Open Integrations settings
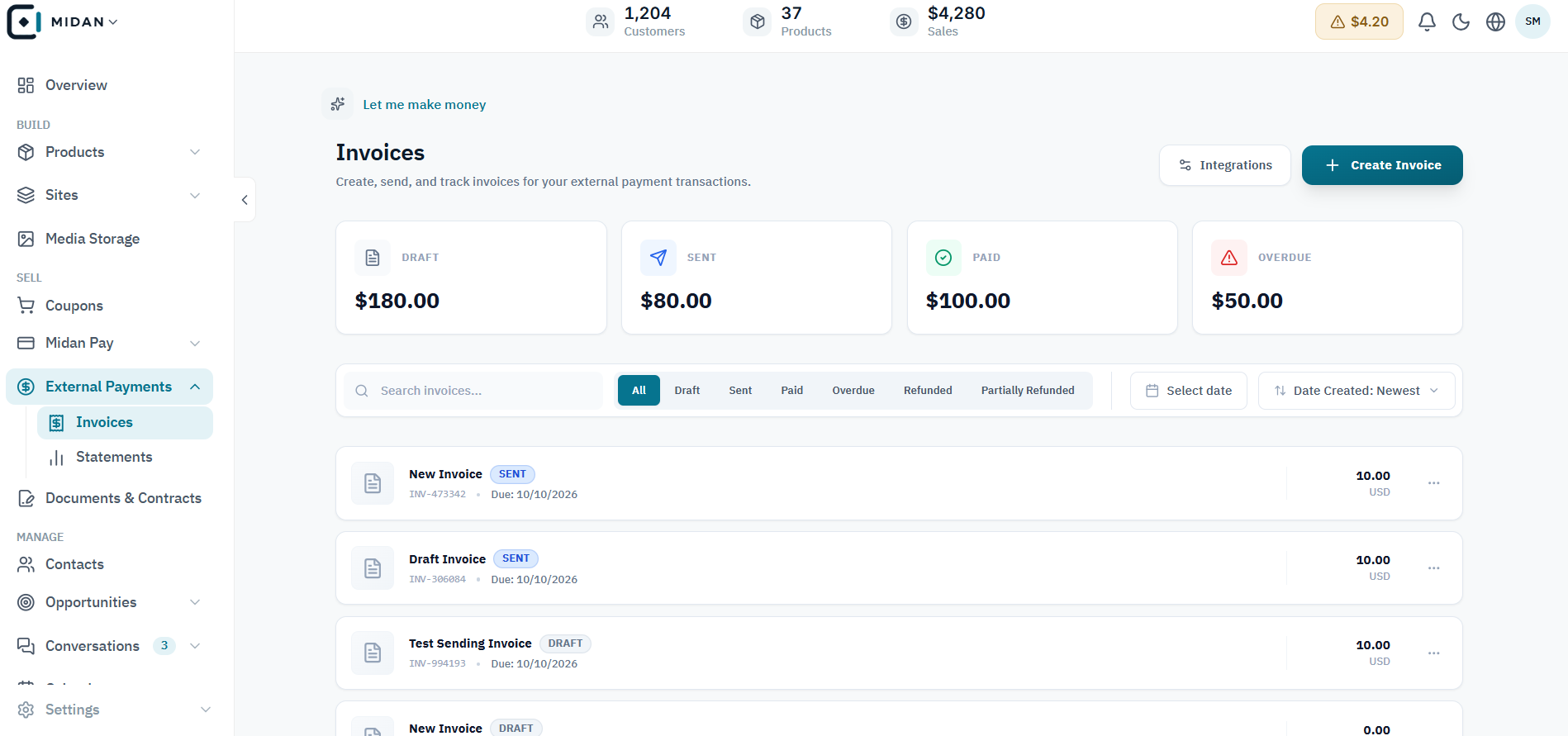 coord(1225,165)
